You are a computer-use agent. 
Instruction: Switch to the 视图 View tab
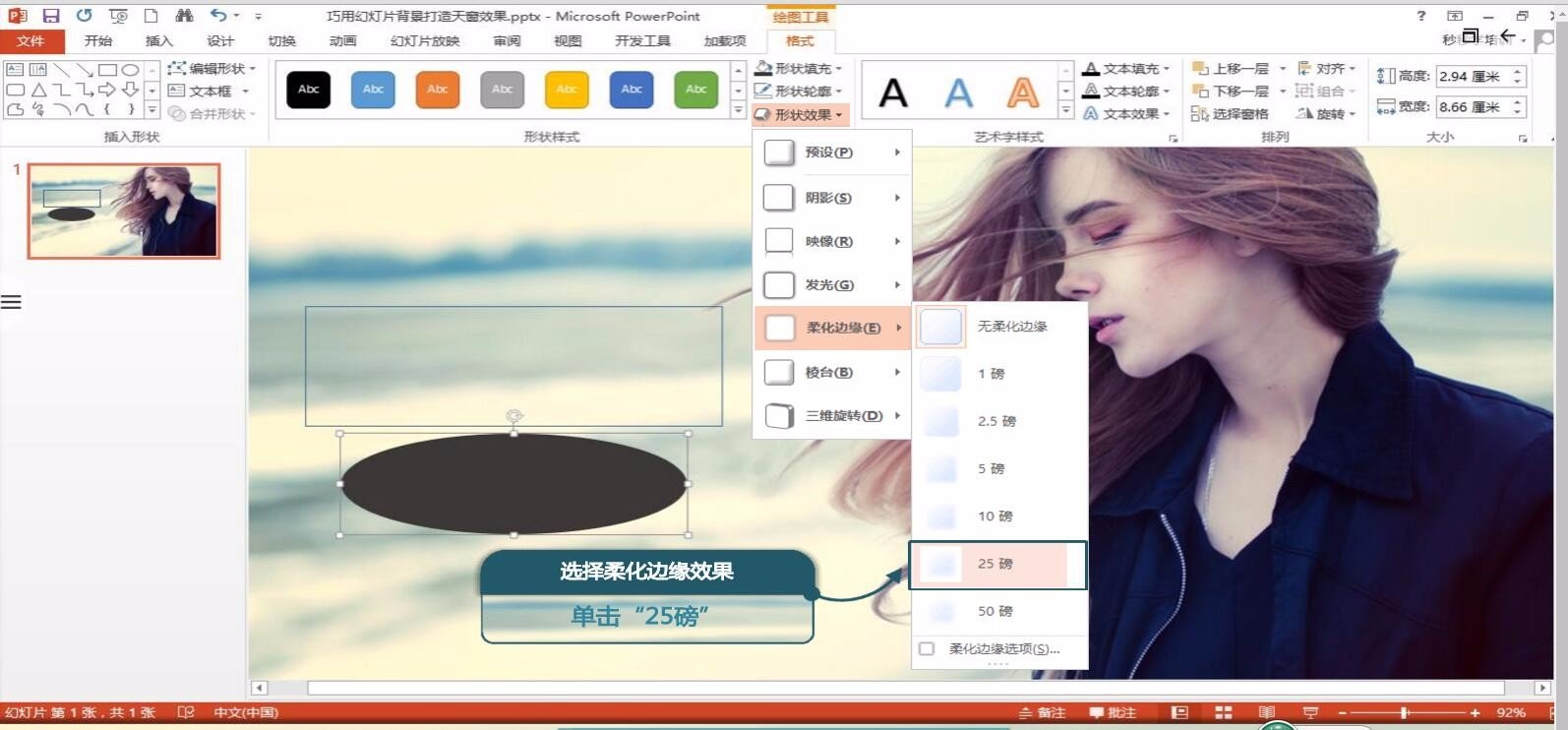pyautogui.click(x=568, y=40)
